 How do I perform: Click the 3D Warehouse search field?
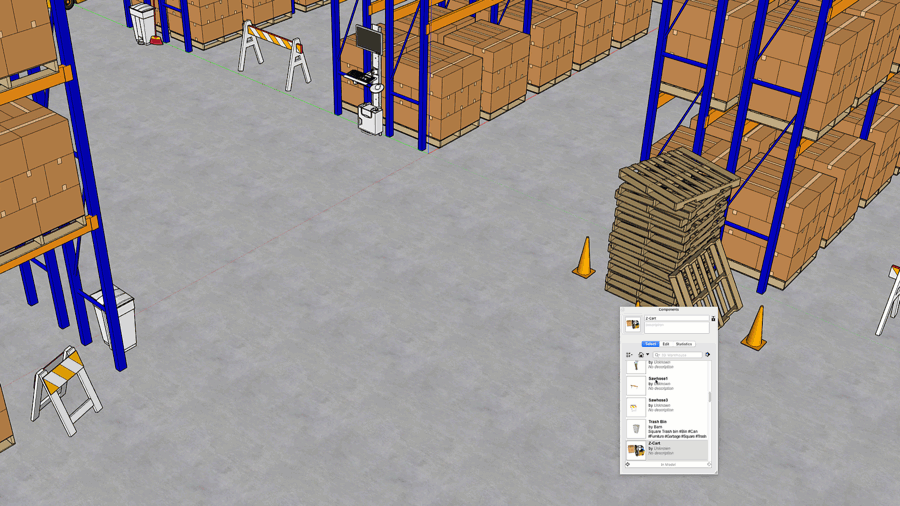pos(679,355)
